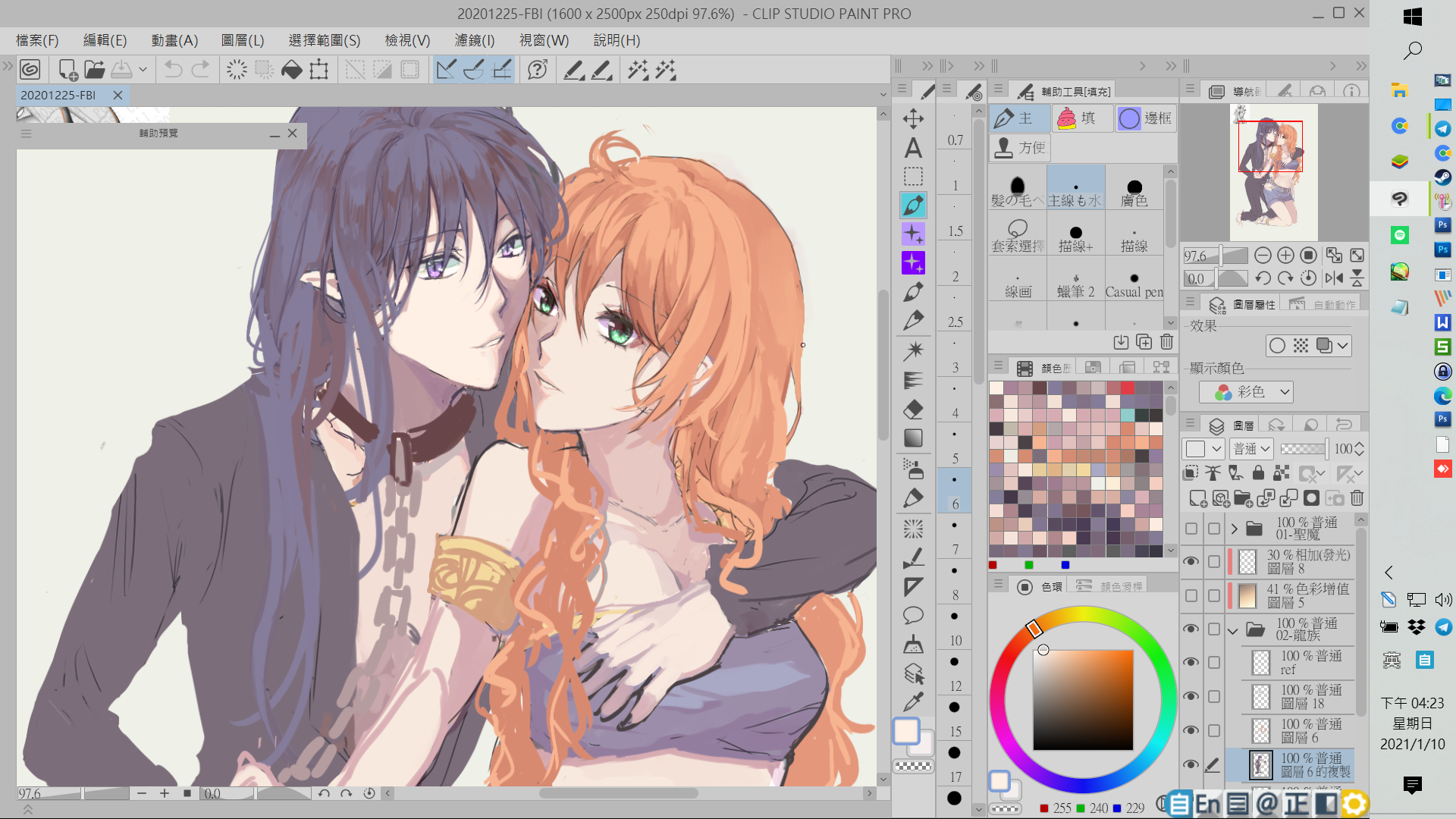
Task: Toggle tone effect in Layer Property
Action: coord(1301,346)
